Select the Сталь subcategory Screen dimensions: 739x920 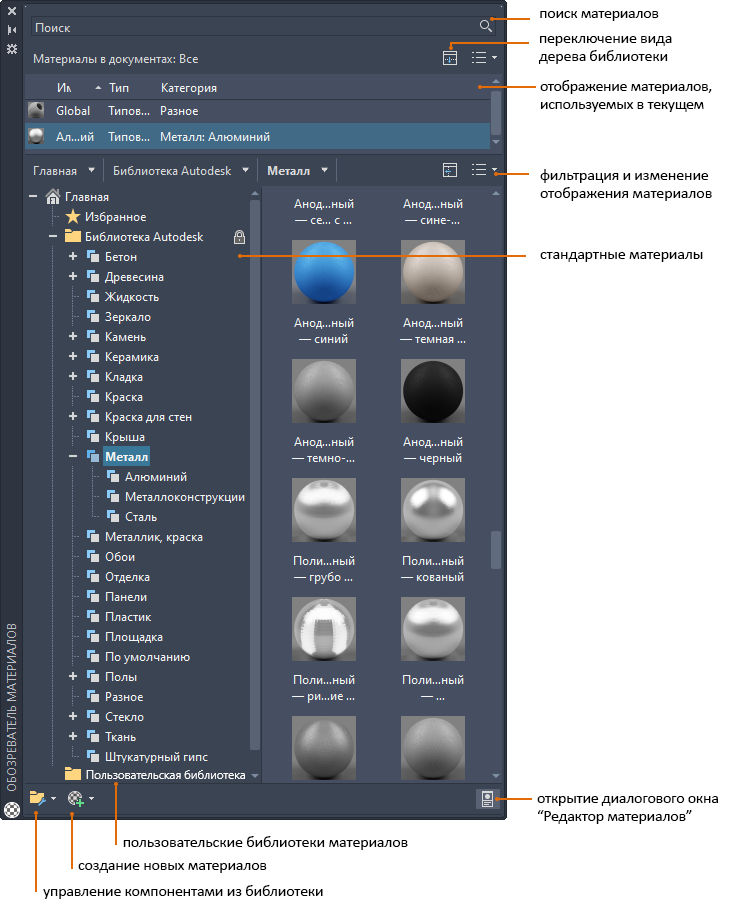(141, 517)
